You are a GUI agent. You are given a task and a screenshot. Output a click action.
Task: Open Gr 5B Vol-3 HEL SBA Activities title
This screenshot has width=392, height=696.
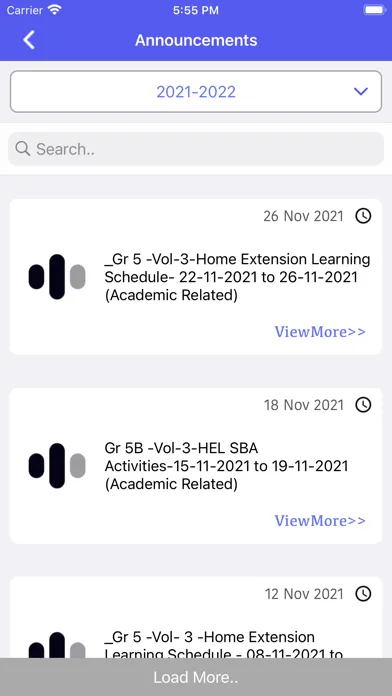[226, 466]
